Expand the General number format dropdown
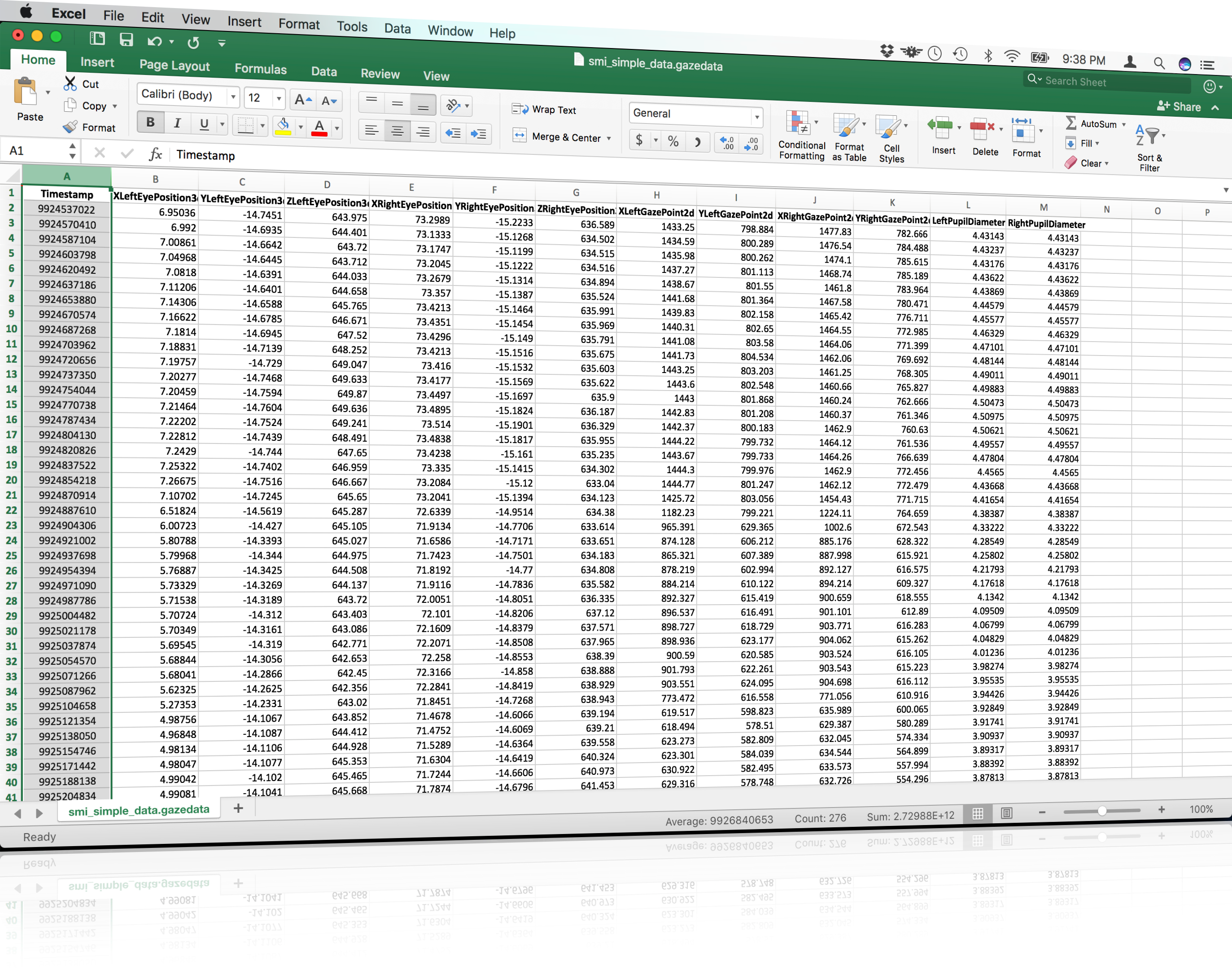This screenshot has height=979, width=1232. tap(756, 117)
